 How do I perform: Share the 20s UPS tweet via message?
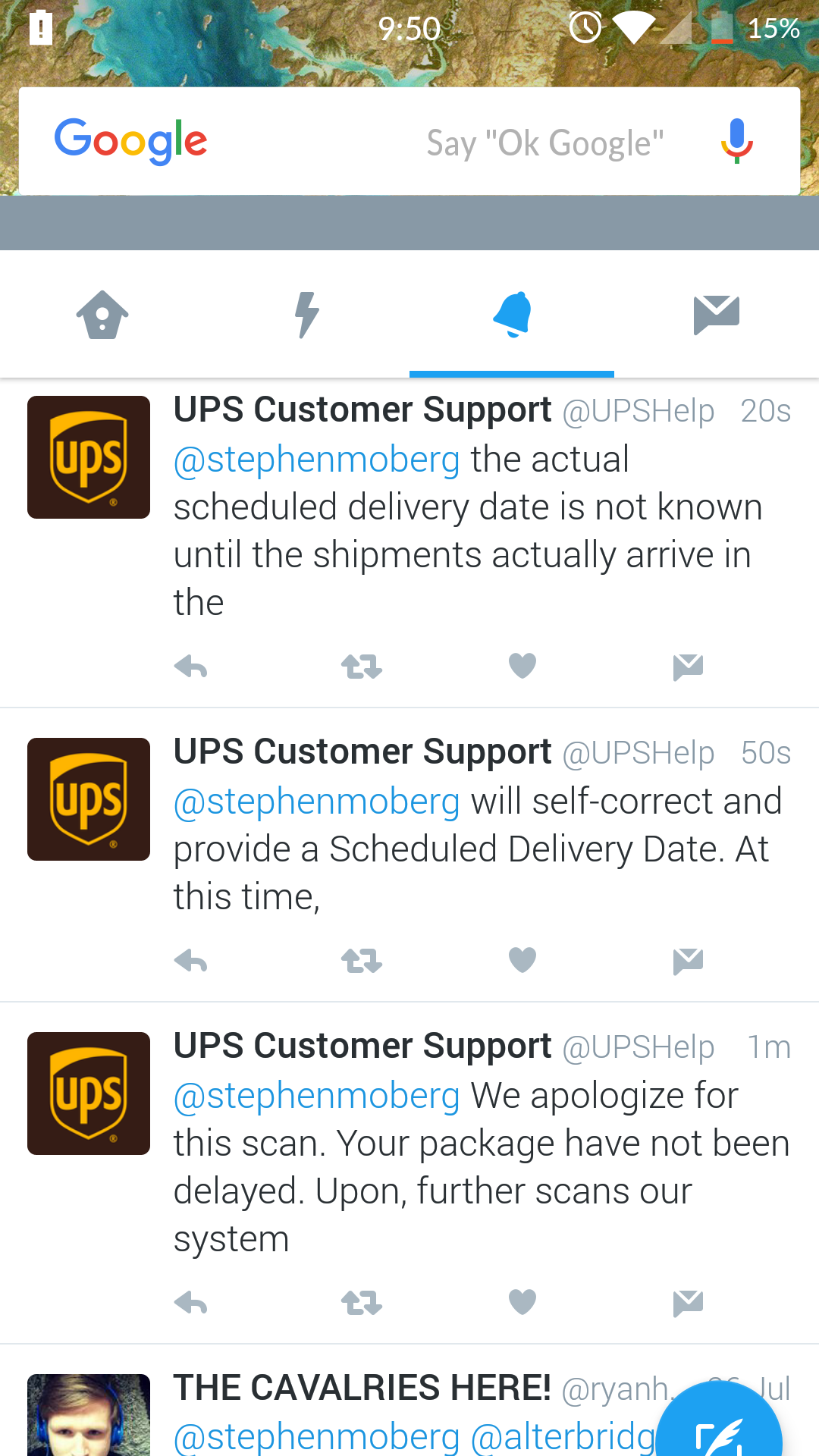point(689,667)
